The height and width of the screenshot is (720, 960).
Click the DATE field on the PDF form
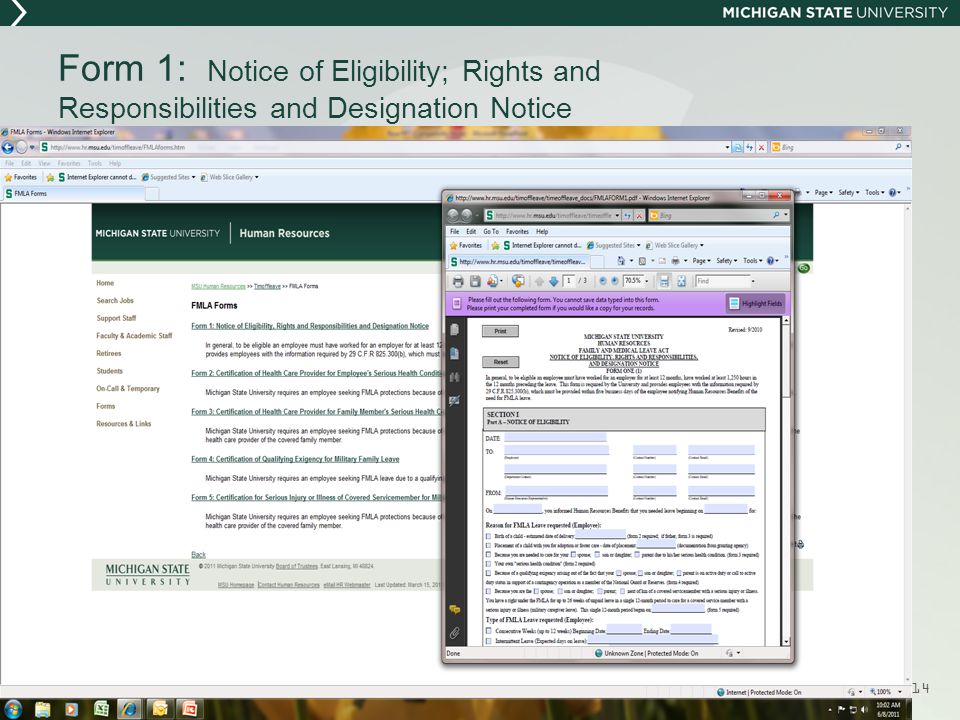[555, 437]
